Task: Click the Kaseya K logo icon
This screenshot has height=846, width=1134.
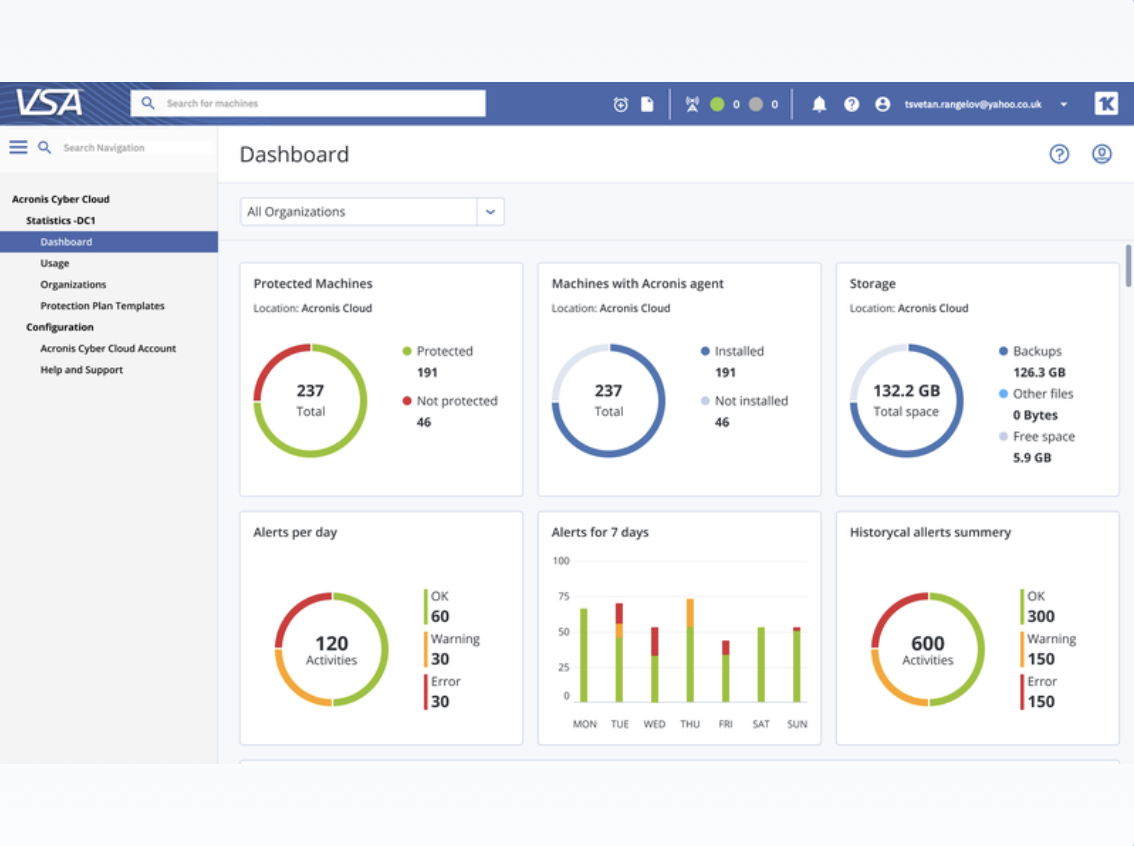Action: coord(1106,103)
